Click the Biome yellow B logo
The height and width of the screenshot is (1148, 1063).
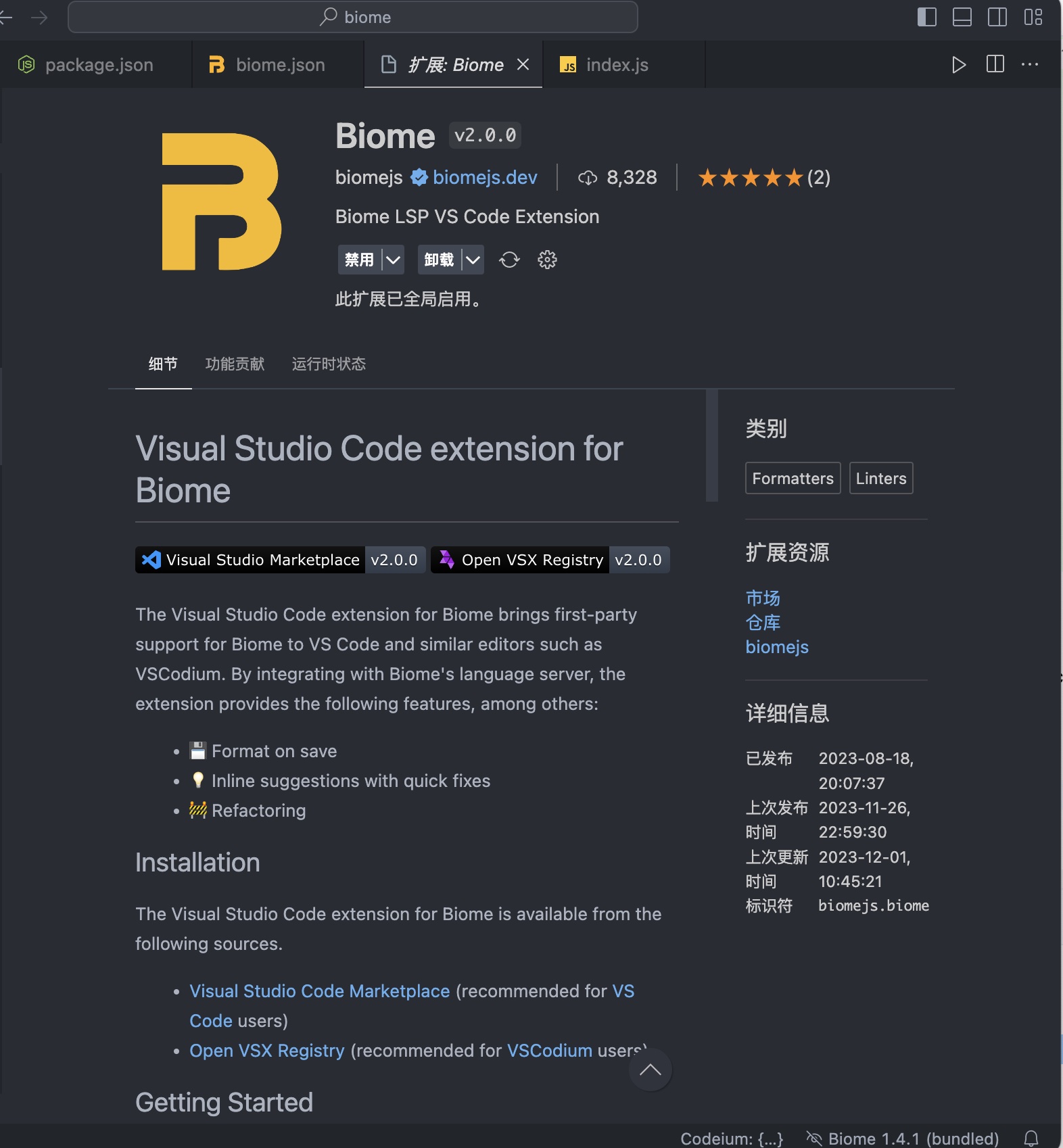click(x=221, y=201)
